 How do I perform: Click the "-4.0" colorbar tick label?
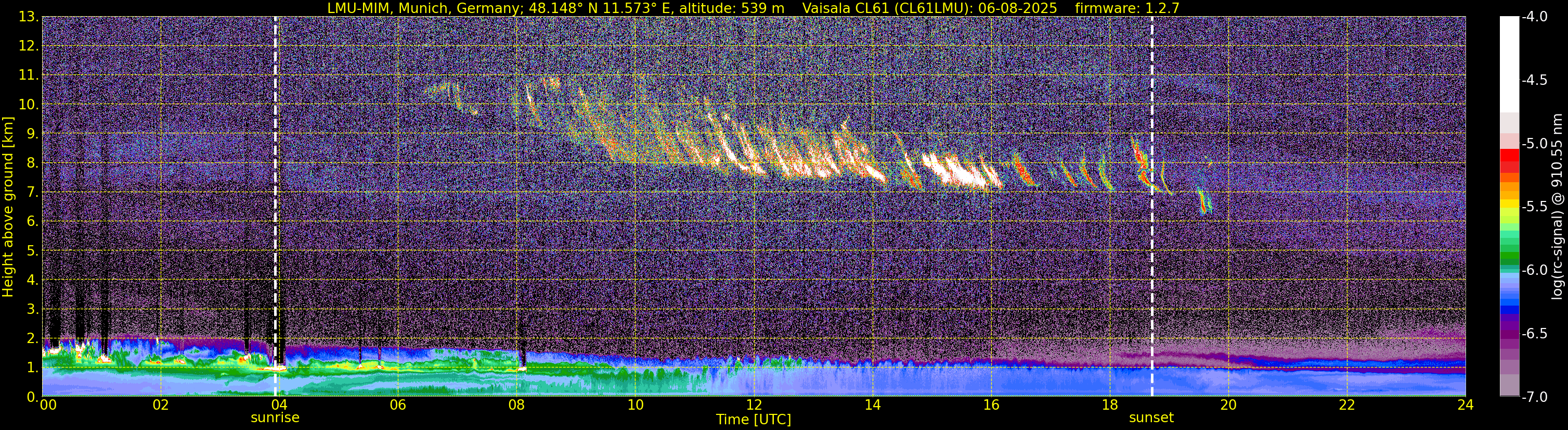(1535, 17)
